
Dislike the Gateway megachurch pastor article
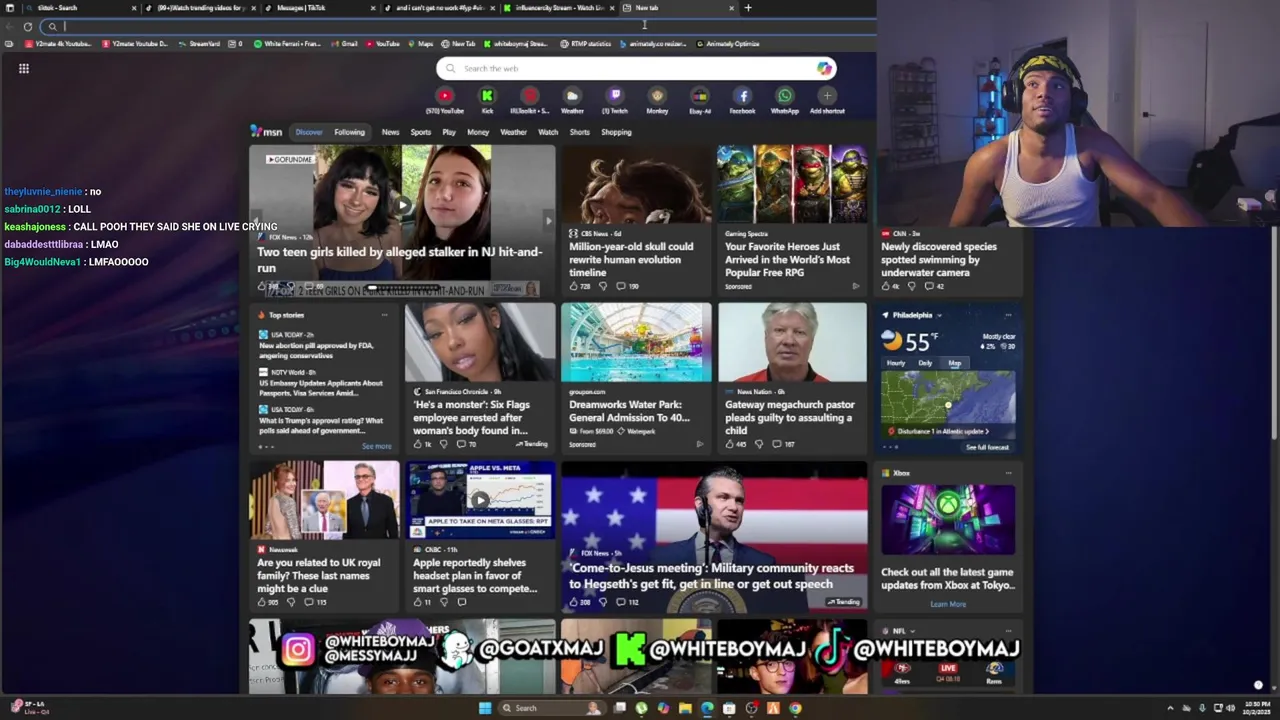tap(758, 444)
